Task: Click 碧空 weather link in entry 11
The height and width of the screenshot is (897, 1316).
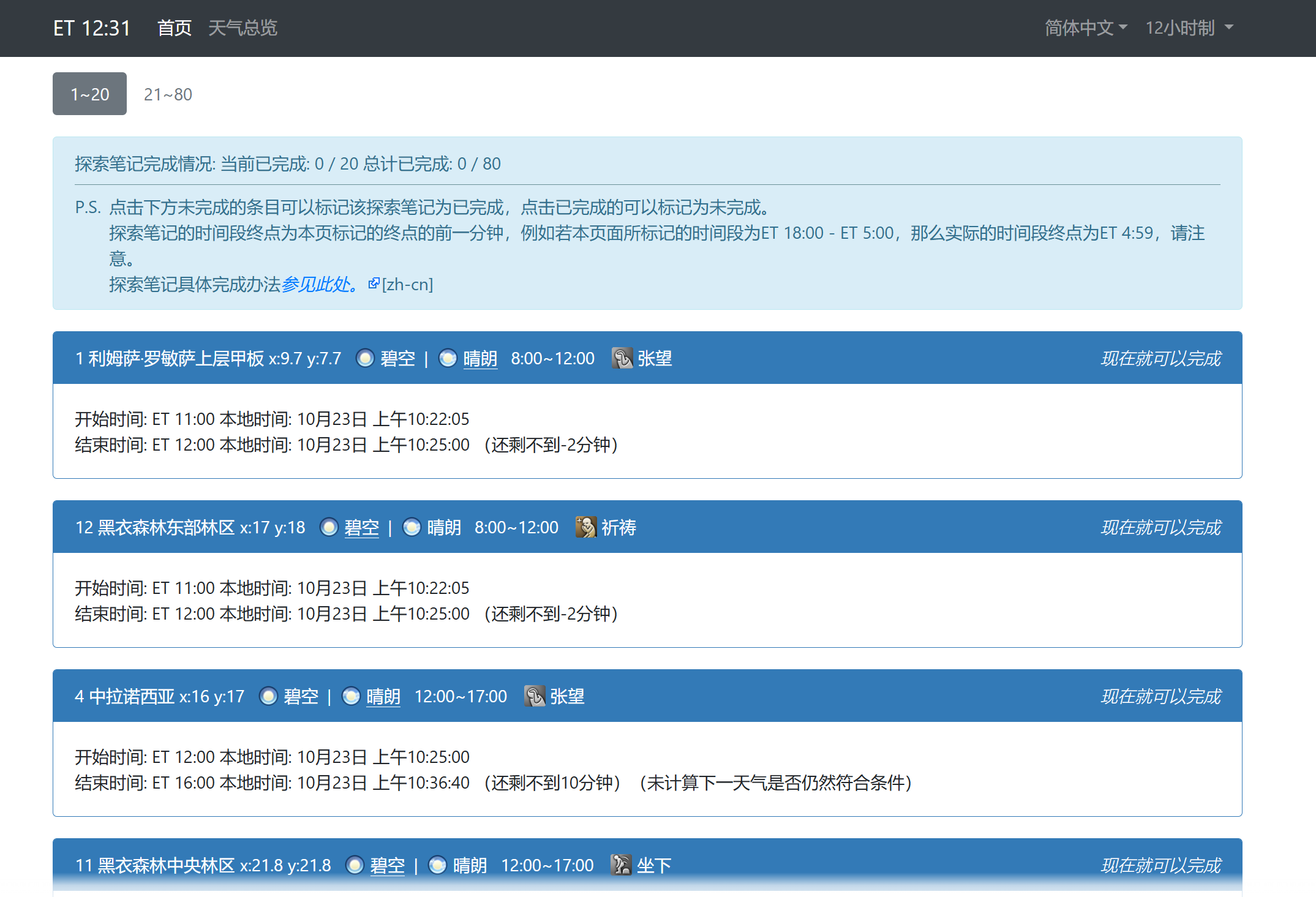Action: (x=388, y=865)
